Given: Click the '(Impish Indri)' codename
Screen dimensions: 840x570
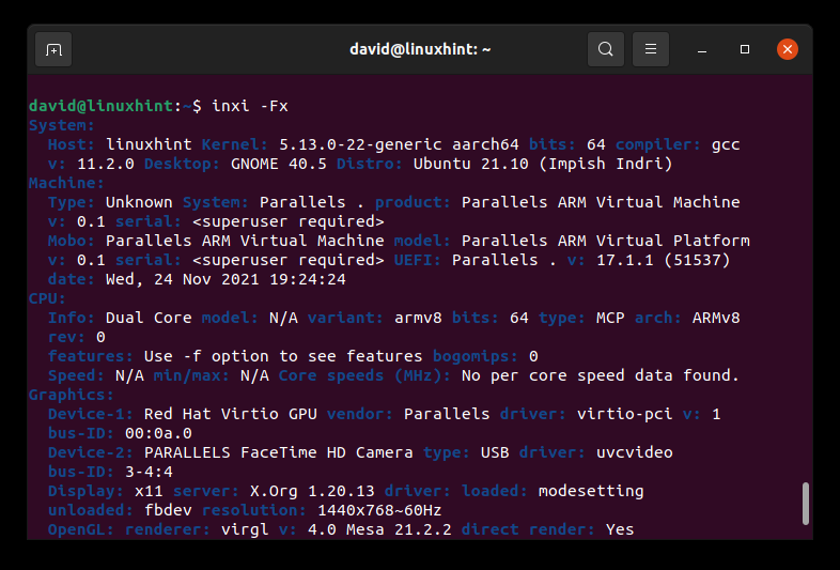Looking at the screenshot, I should pos(605,163).
